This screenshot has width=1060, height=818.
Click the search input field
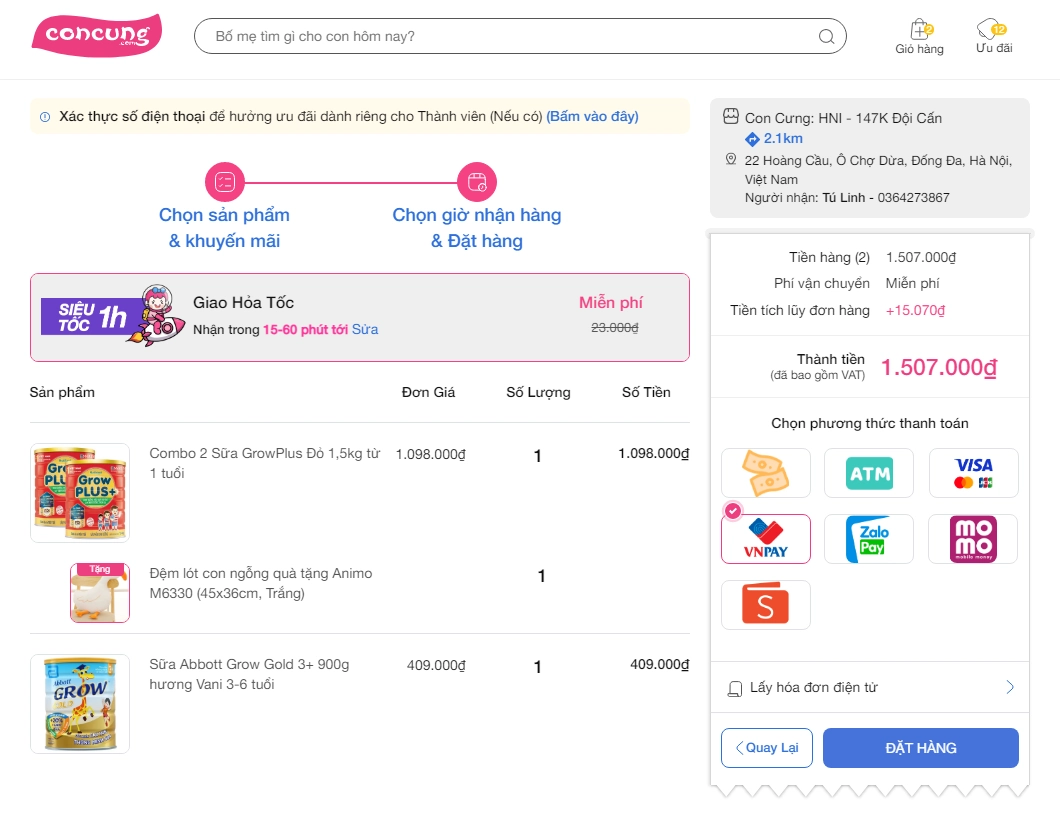(x=510, y=37)
